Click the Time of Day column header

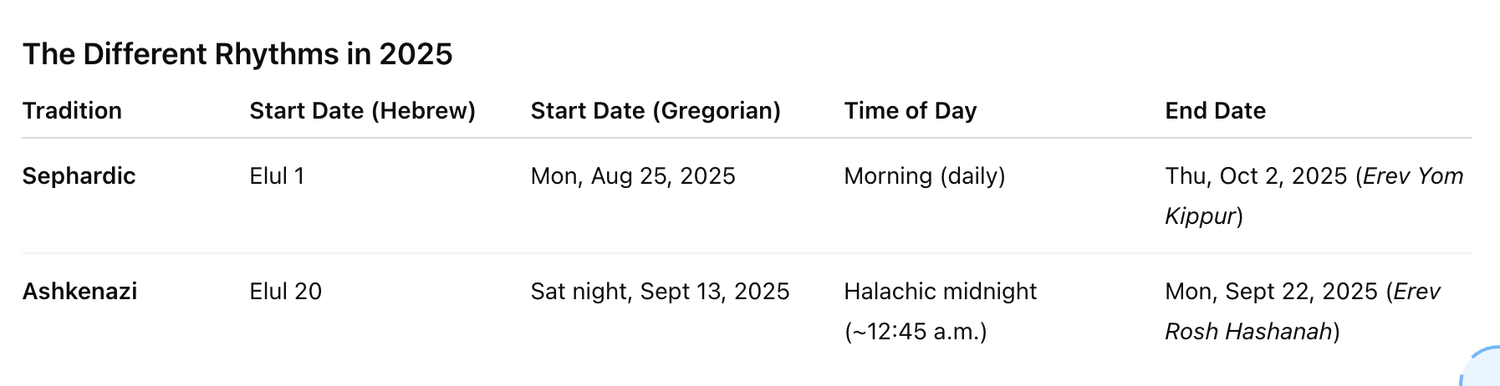[910, 111]
